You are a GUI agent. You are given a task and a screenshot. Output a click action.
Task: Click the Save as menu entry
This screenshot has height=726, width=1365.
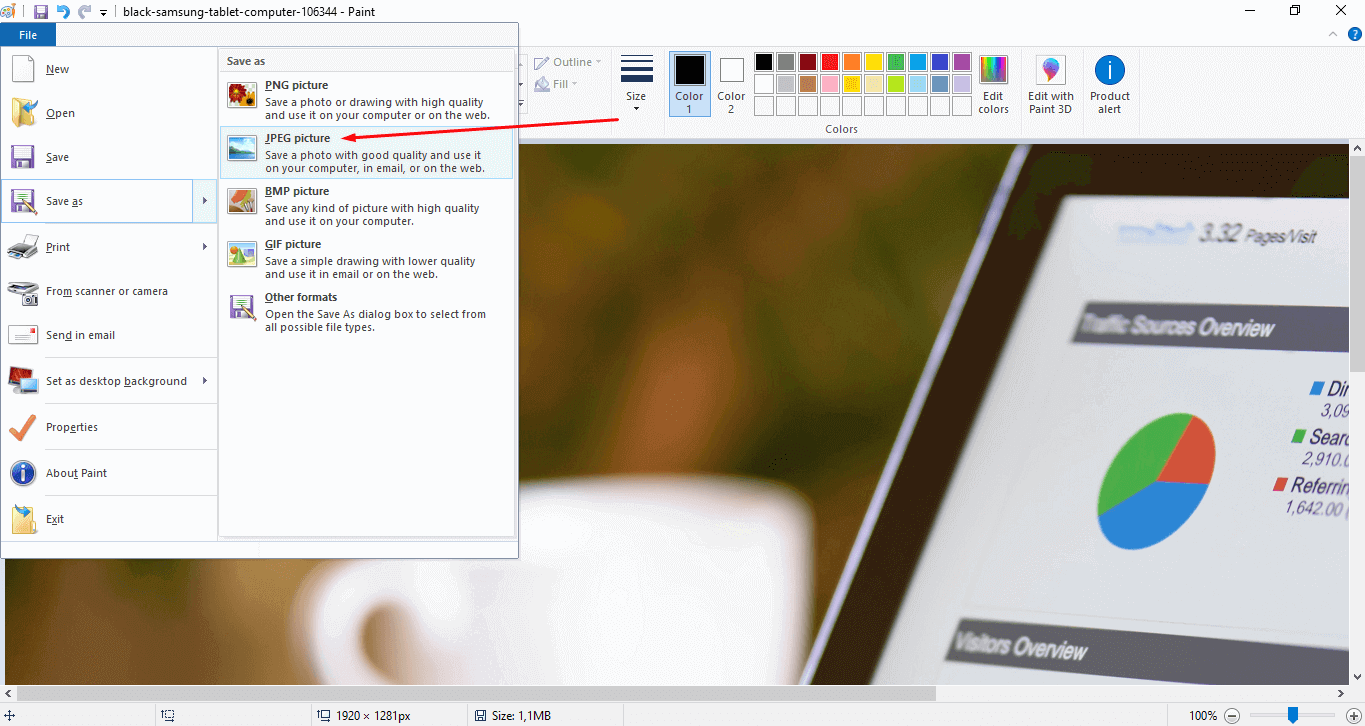[x=97, y=201]
